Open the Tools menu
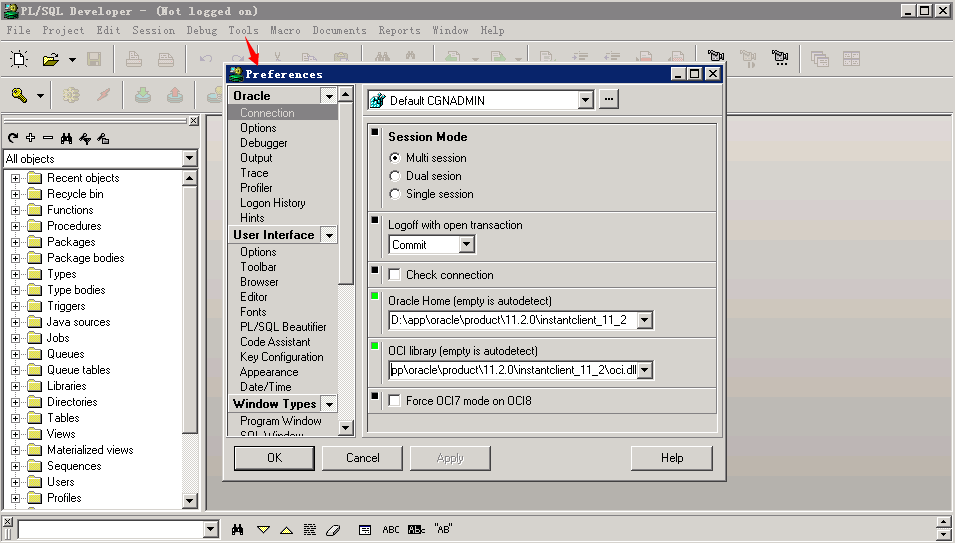Image resolution: width=955 pixels, height=543 pixels. click(x=244, y=30)
